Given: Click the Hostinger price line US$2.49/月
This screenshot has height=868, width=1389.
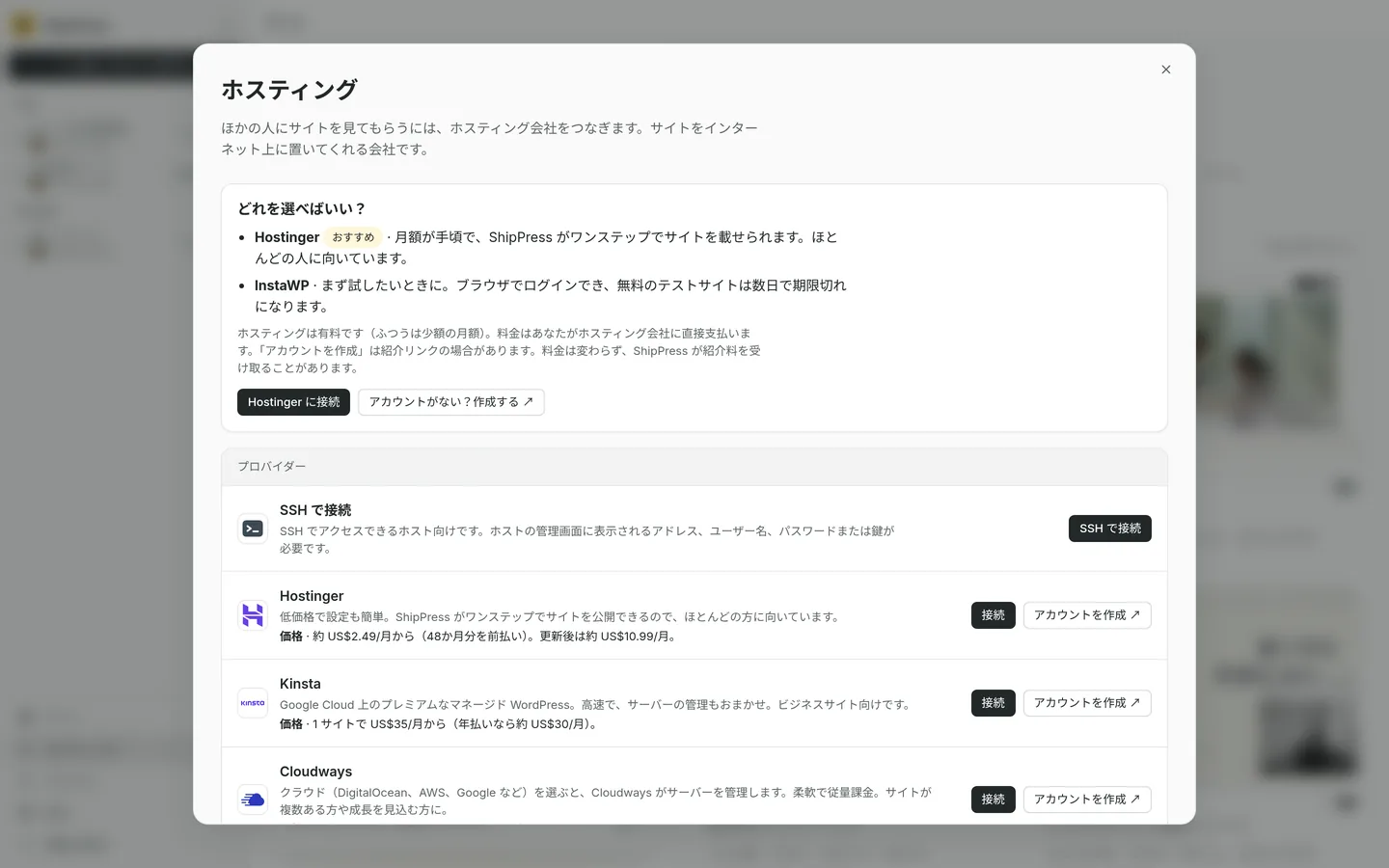Looking at the screenshot, I should [x=479, y=637].
